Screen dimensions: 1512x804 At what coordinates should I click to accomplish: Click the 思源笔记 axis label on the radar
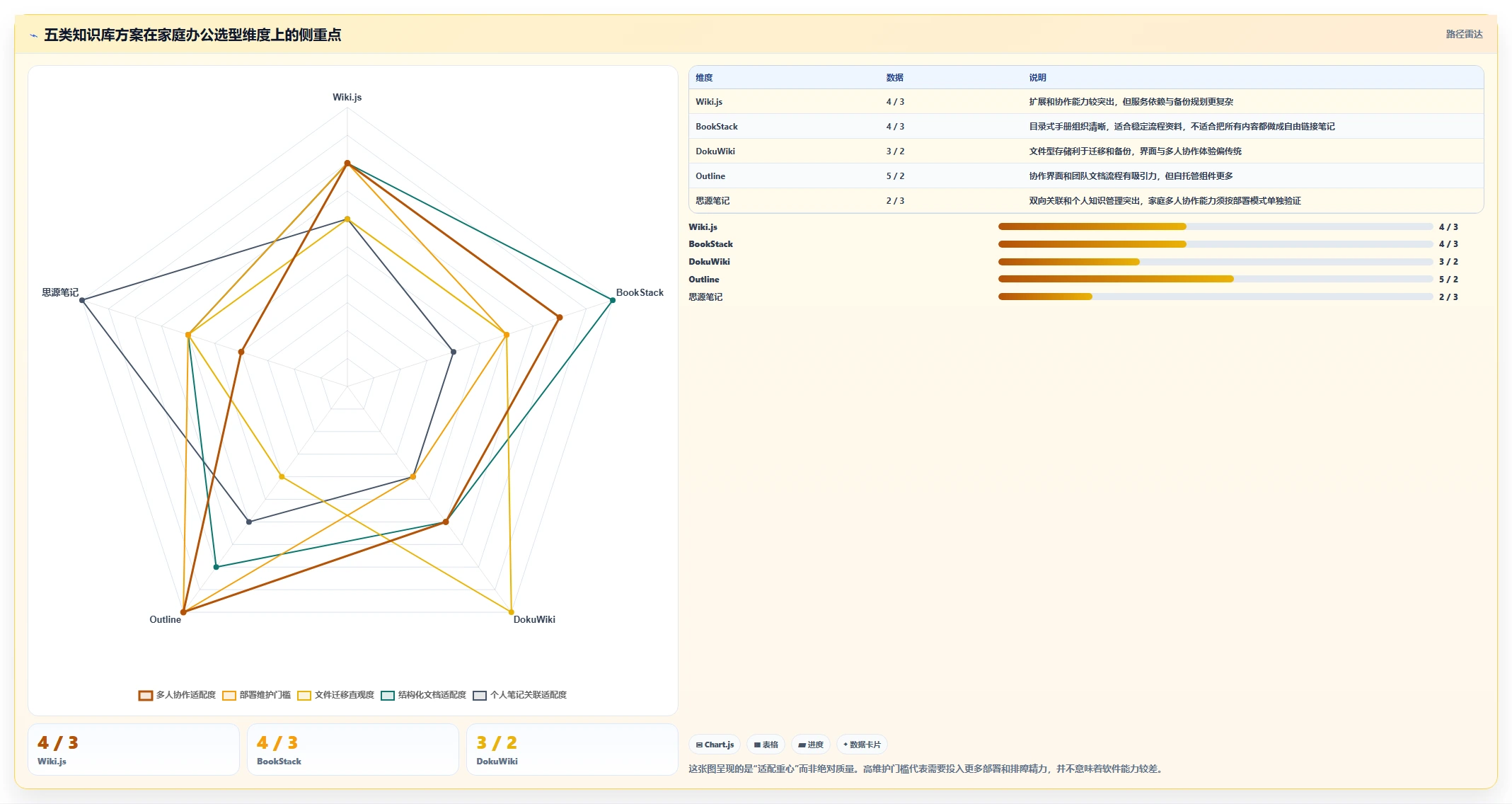coord(60,292)
